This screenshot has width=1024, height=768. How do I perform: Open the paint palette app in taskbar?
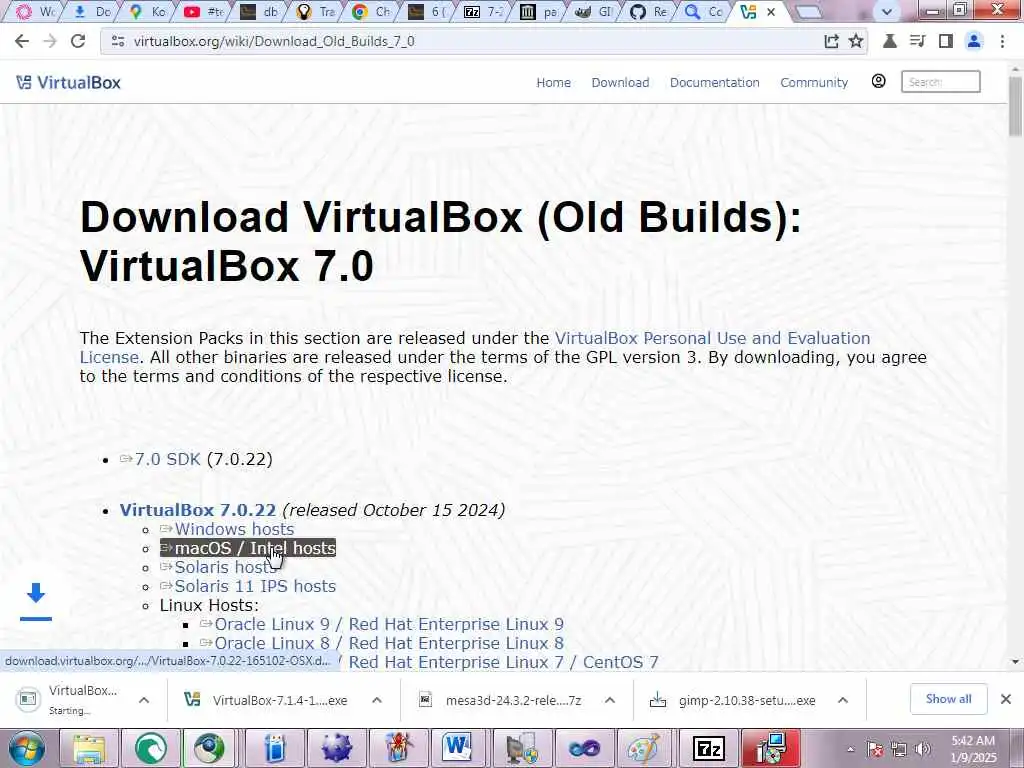pyautogui.click(x=645, y=748)
